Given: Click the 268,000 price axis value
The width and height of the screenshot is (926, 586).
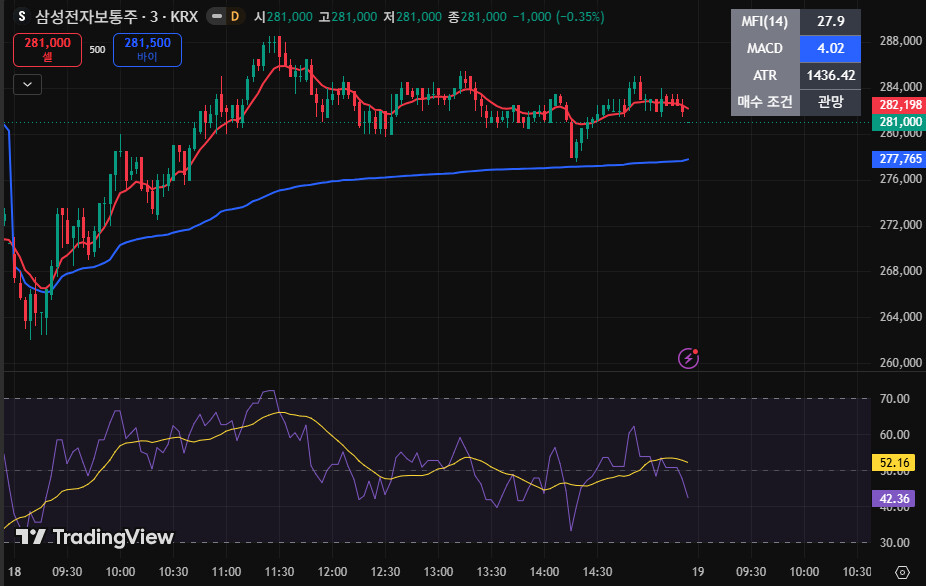Looking at the screenshot, I should 901,271.
